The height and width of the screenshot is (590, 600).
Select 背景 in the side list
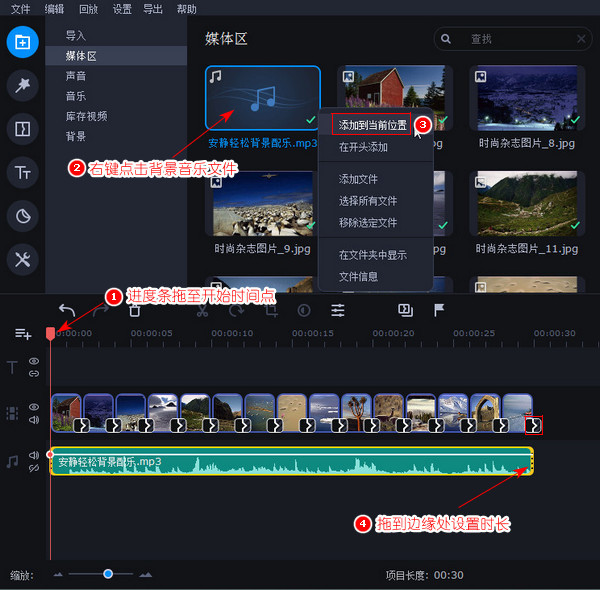click(x=116, y=136)
